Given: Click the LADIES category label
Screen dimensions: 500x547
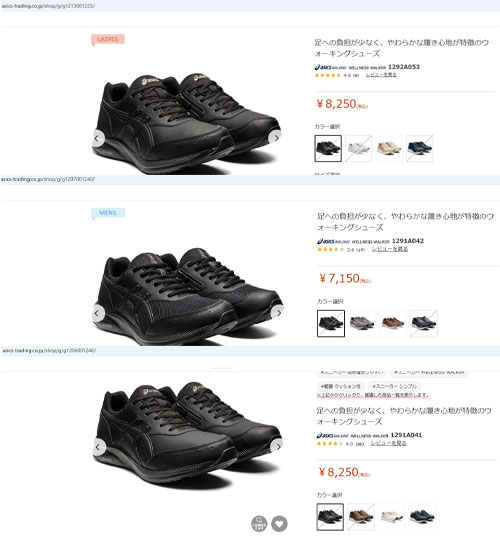Looking at the screenshot, I should pos(108,39).
